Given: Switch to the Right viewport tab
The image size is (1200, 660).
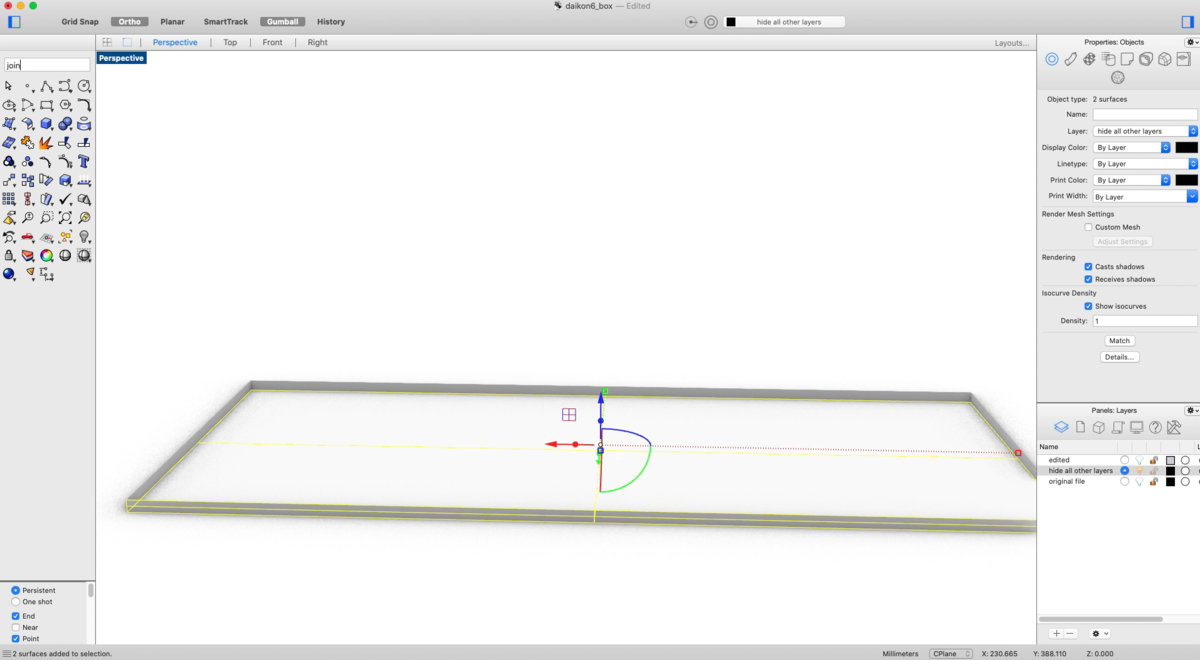Looking at the screenshot, I should (317, 42).
